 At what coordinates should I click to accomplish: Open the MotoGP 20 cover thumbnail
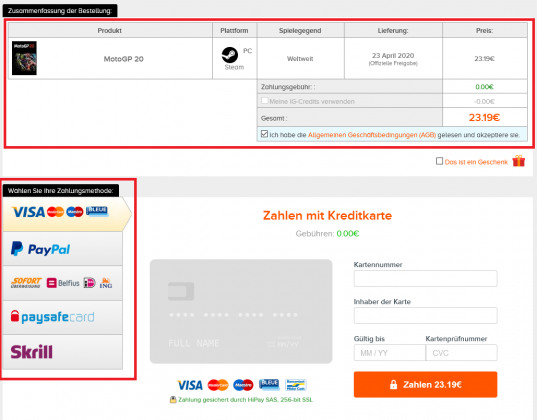coord(24,58)
